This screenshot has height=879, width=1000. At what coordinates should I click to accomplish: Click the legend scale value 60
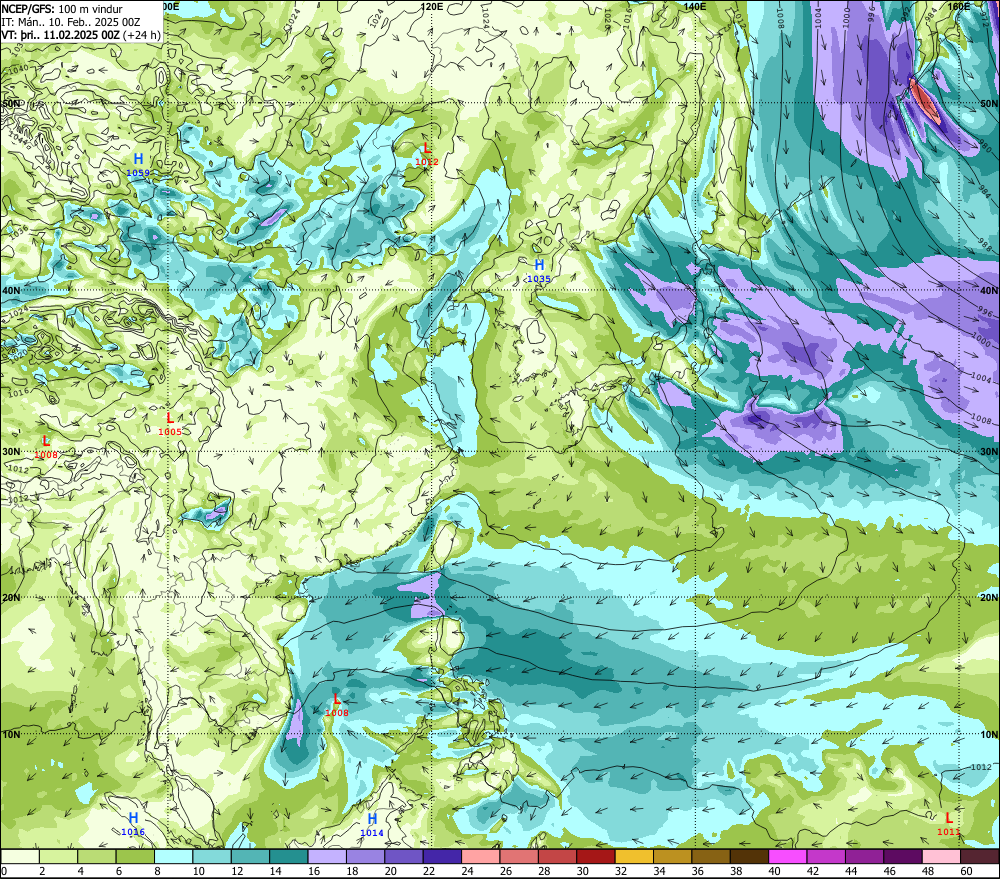(x=966, y=871)
